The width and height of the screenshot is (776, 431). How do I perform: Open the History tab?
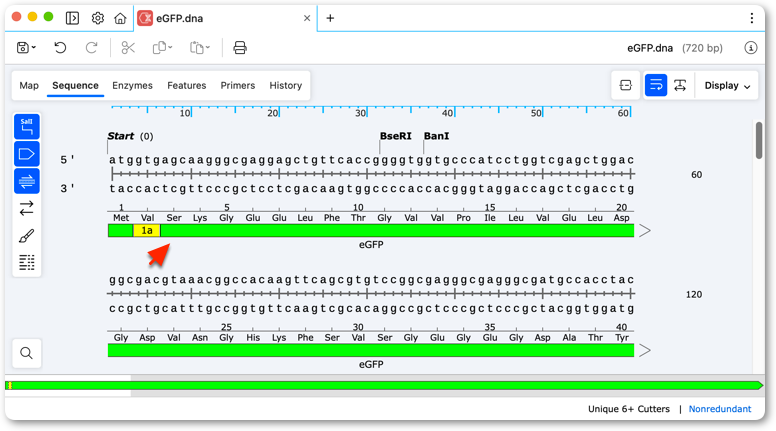click(286, 86)
